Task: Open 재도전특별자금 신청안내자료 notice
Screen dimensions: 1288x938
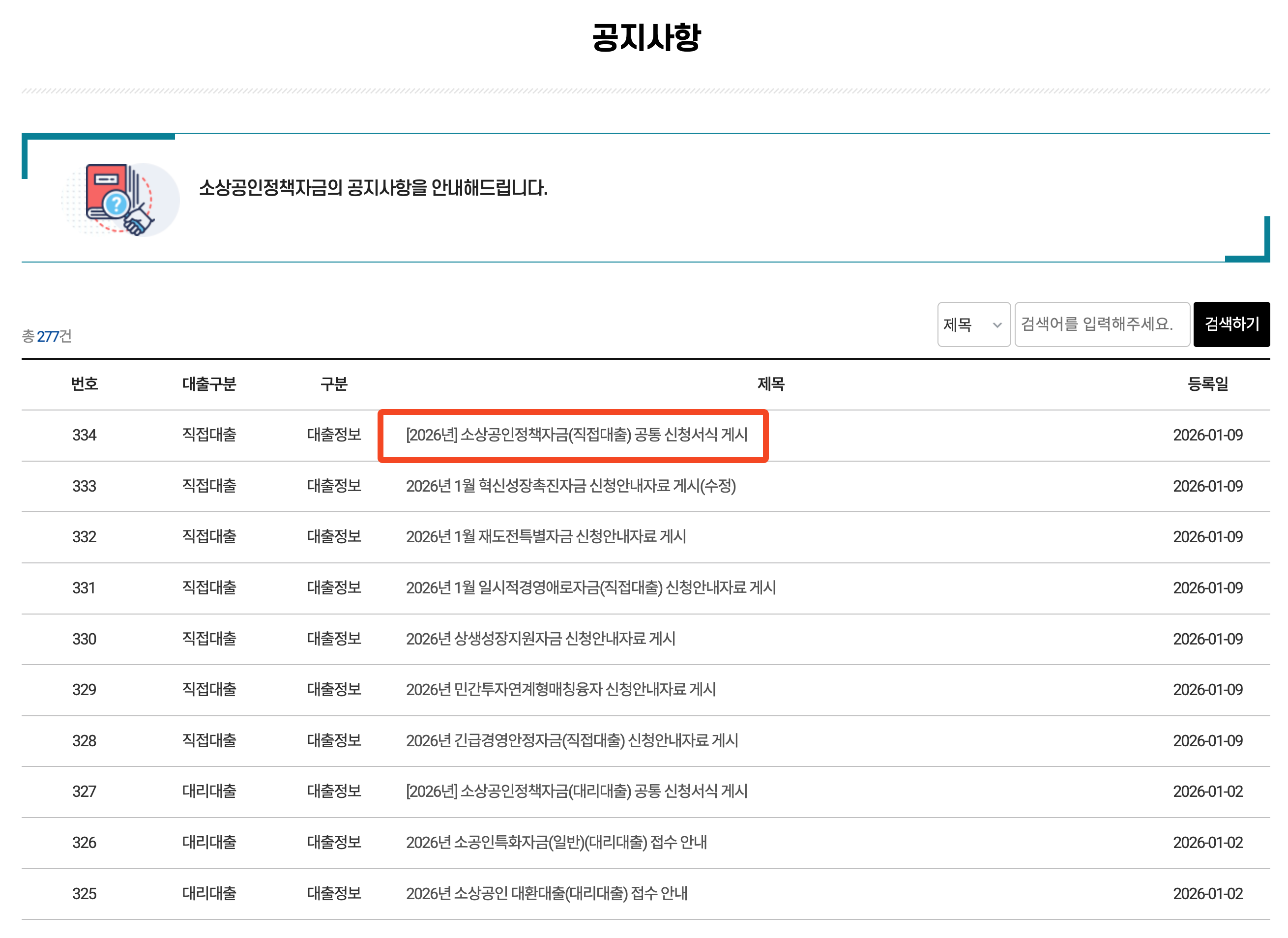Action: (x=545, y=536)
